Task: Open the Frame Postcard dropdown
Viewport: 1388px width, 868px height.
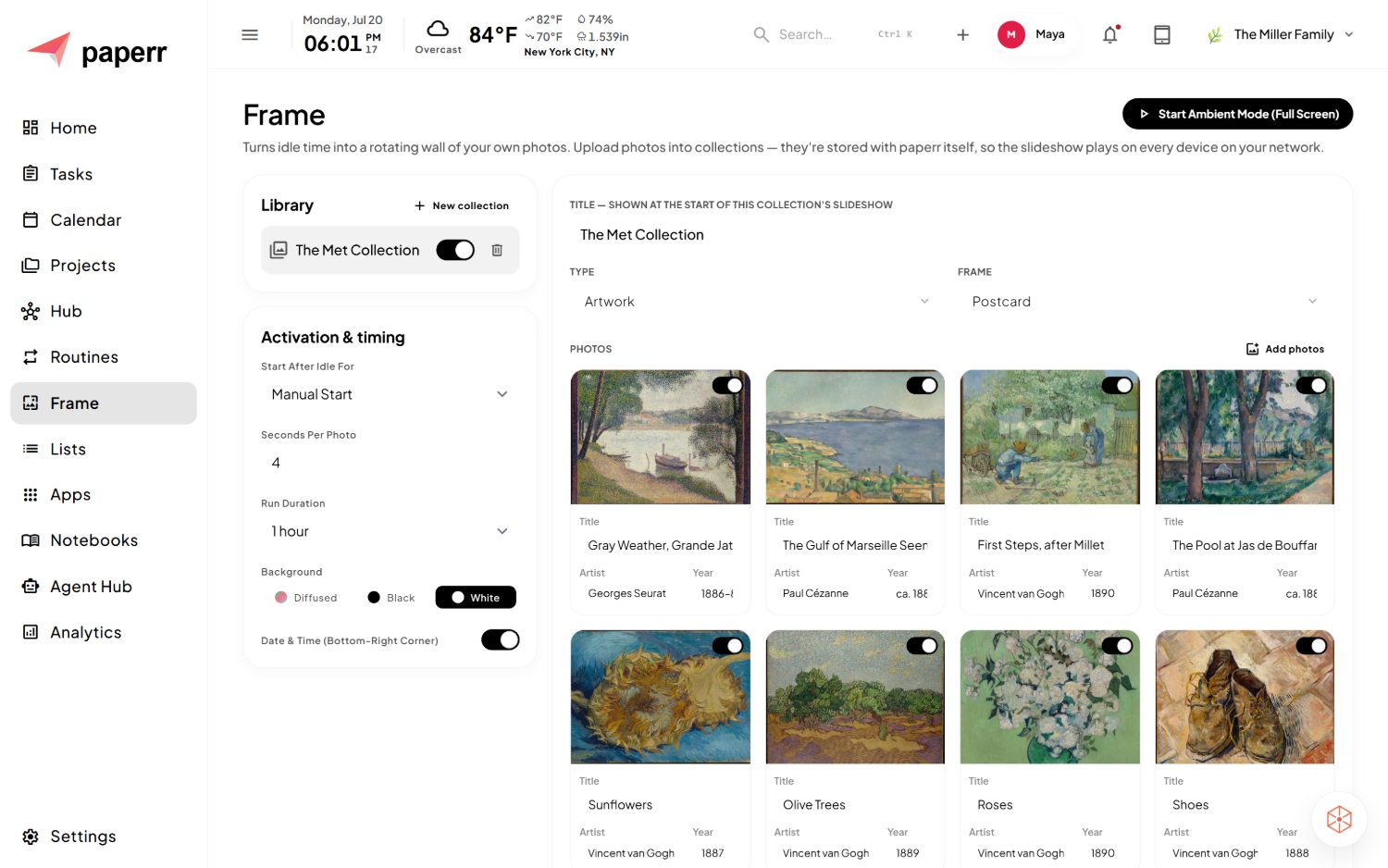Action: [x=1146, y=302]
